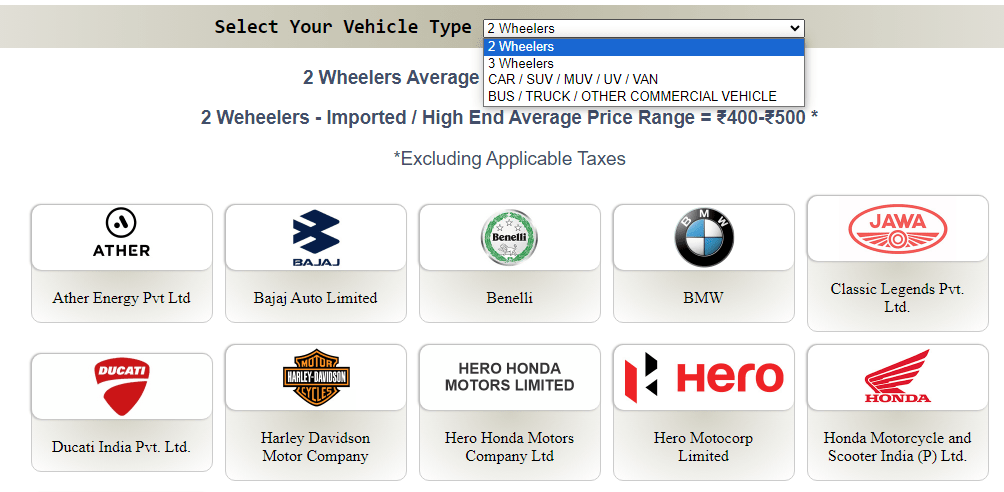Click the BMW roundel logo
The width and height of the screenshot is (1004, 492).
(x=704, y=238)
